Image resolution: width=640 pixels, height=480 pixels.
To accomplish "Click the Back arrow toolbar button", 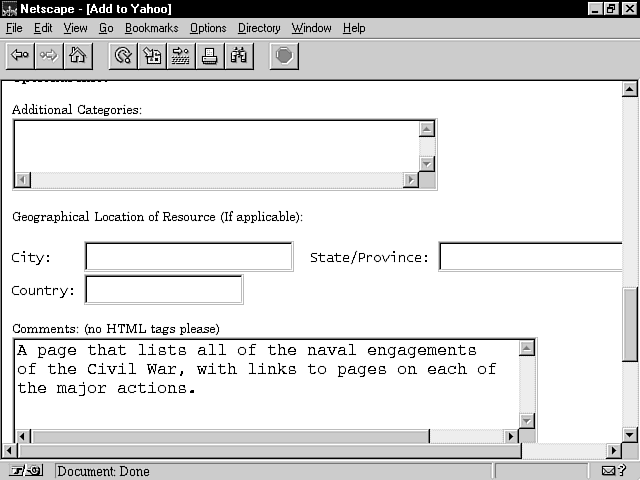I will pos(19,56).
